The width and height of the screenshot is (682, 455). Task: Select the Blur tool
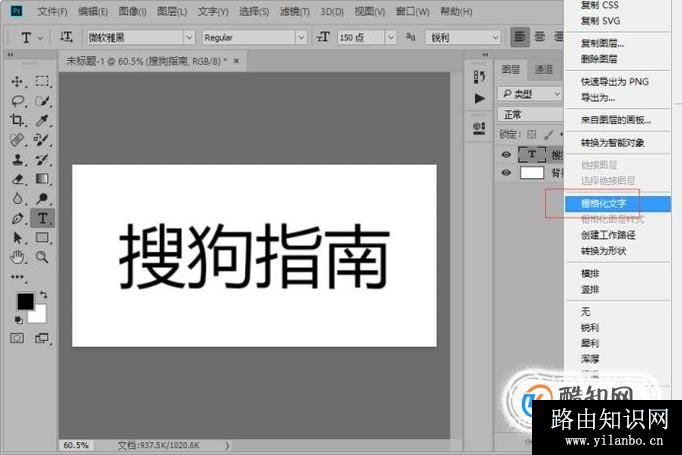(17, 198)
